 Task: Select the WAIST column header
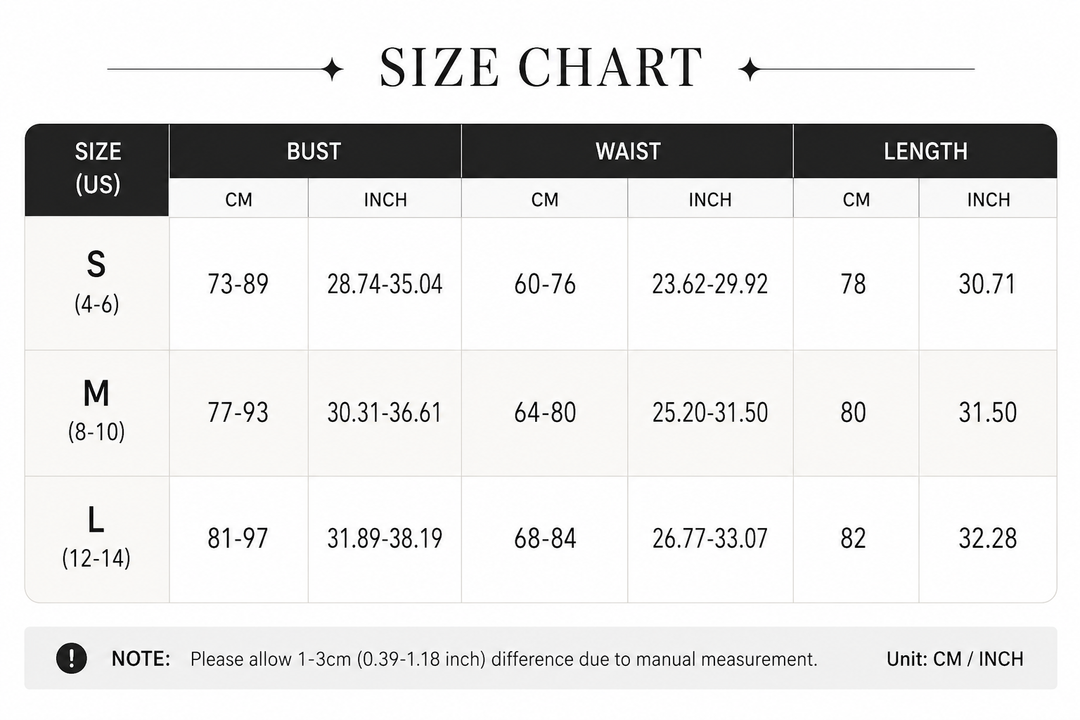pyautogui.click(x=627, y=151)
